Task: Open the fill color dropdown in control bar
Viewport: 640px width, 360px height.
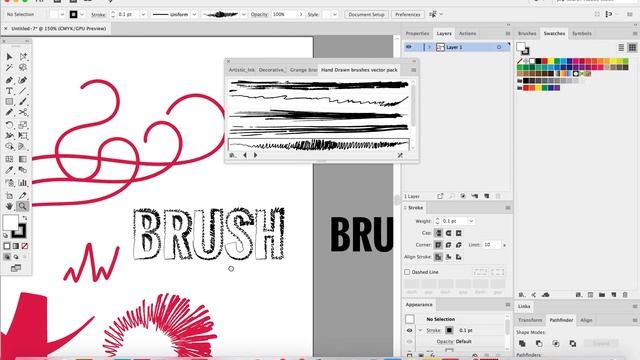Action: pos(62,14)
